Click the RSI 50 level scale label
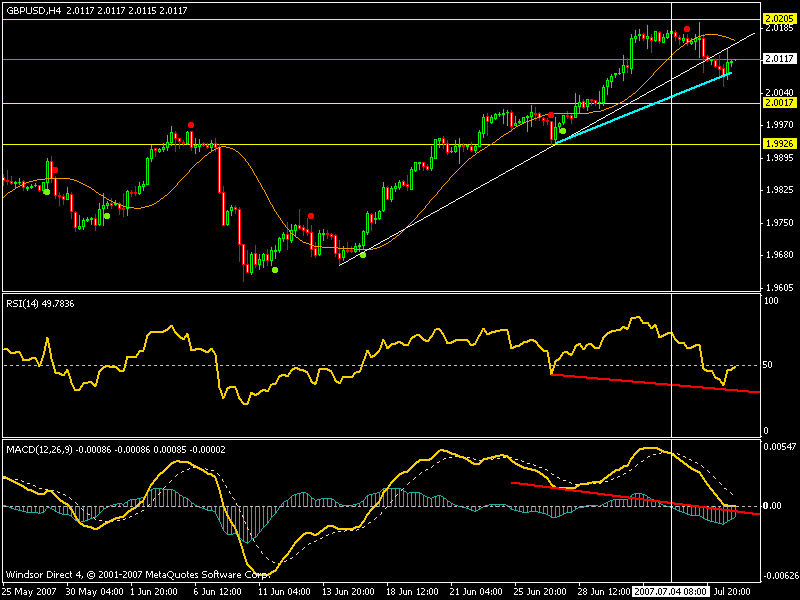This screenshot has width=800, height=600. tap(768, 365)
